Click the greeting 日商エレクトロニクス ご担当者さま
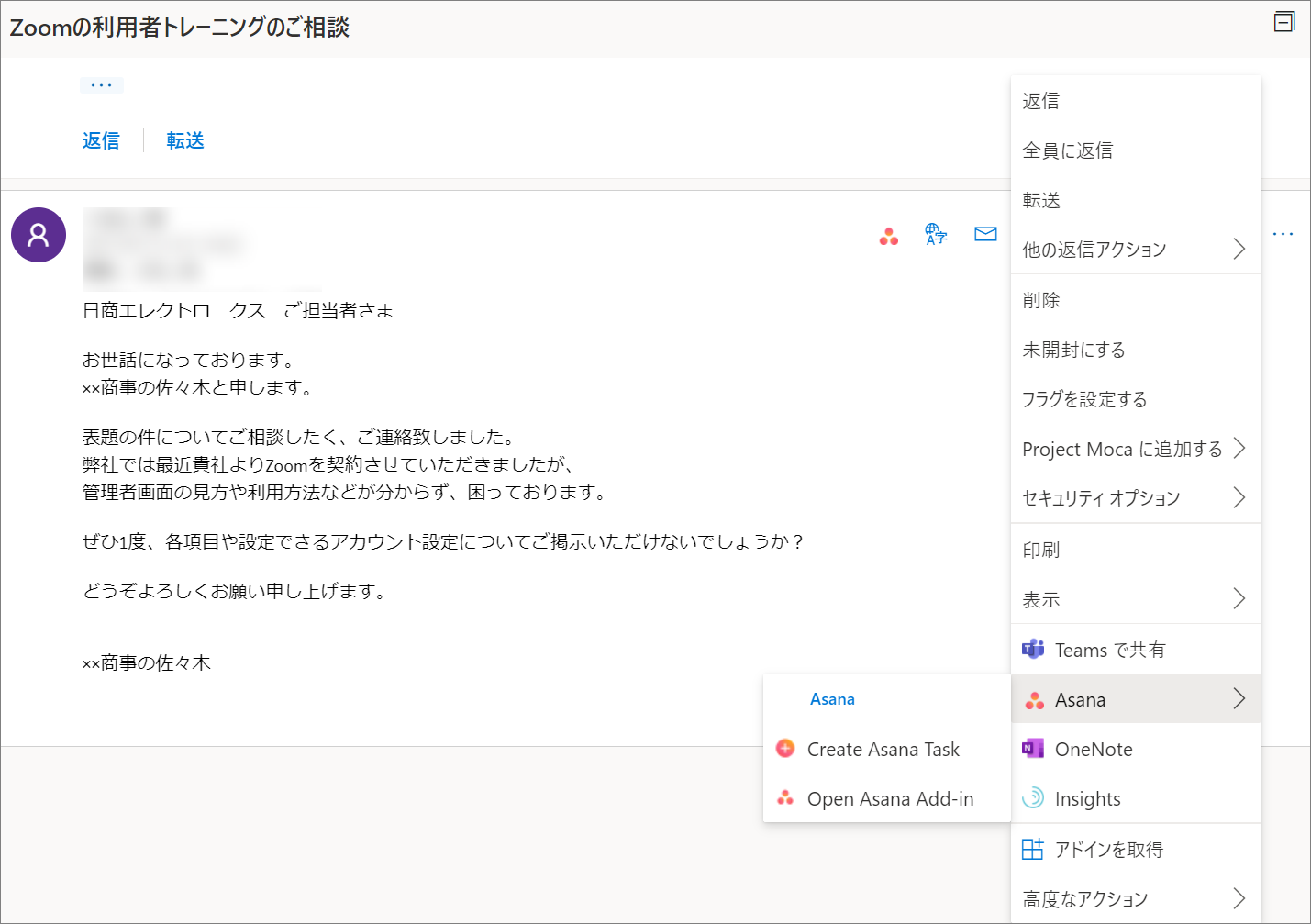The image size is (1311, 924). (239, 310)
